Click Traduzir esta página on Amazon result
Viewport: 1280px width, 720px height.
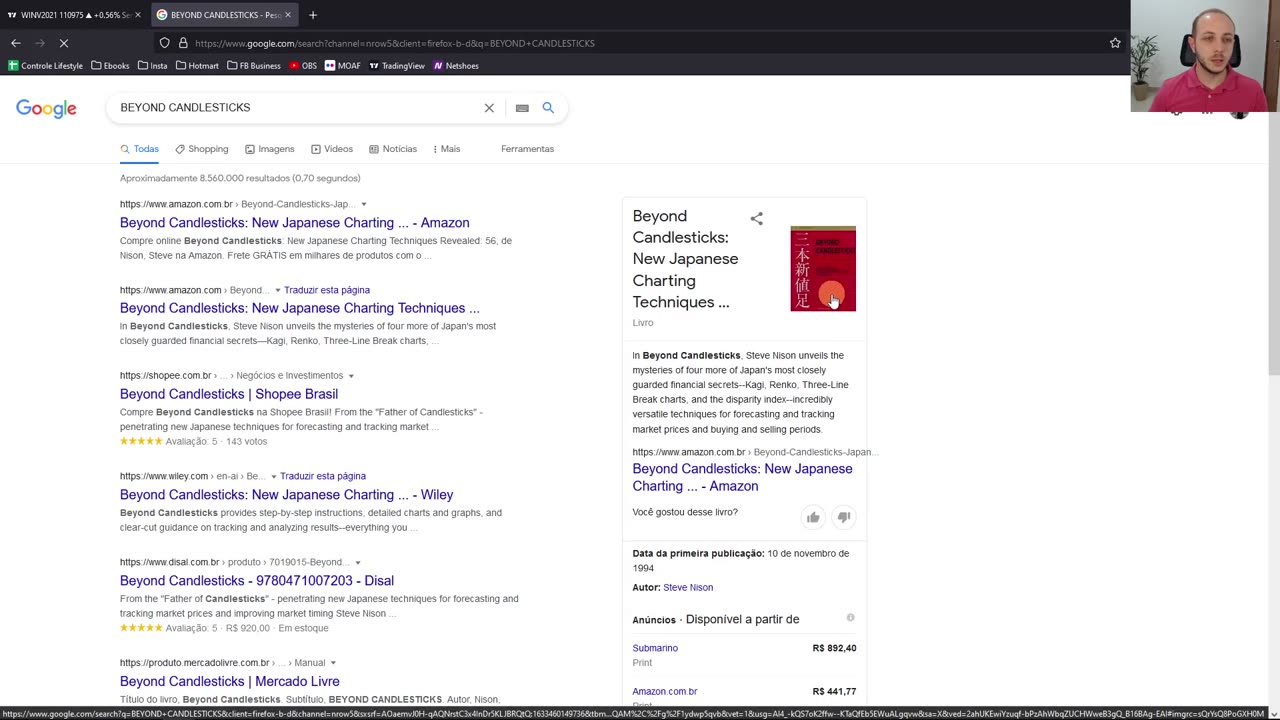327,290
